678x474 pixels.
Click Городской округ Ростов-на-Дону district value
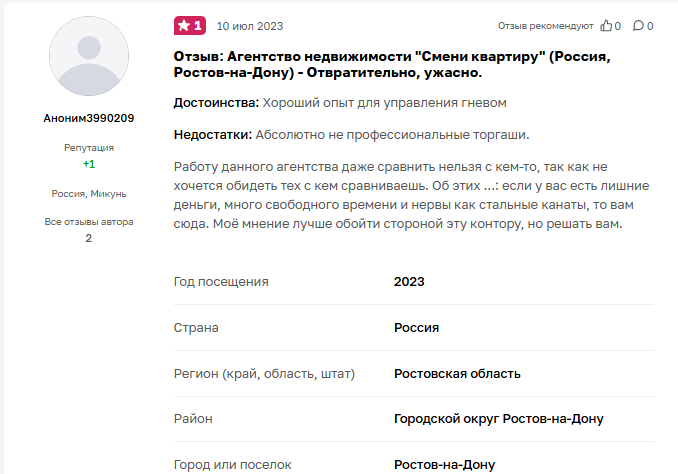coord(498,419)
